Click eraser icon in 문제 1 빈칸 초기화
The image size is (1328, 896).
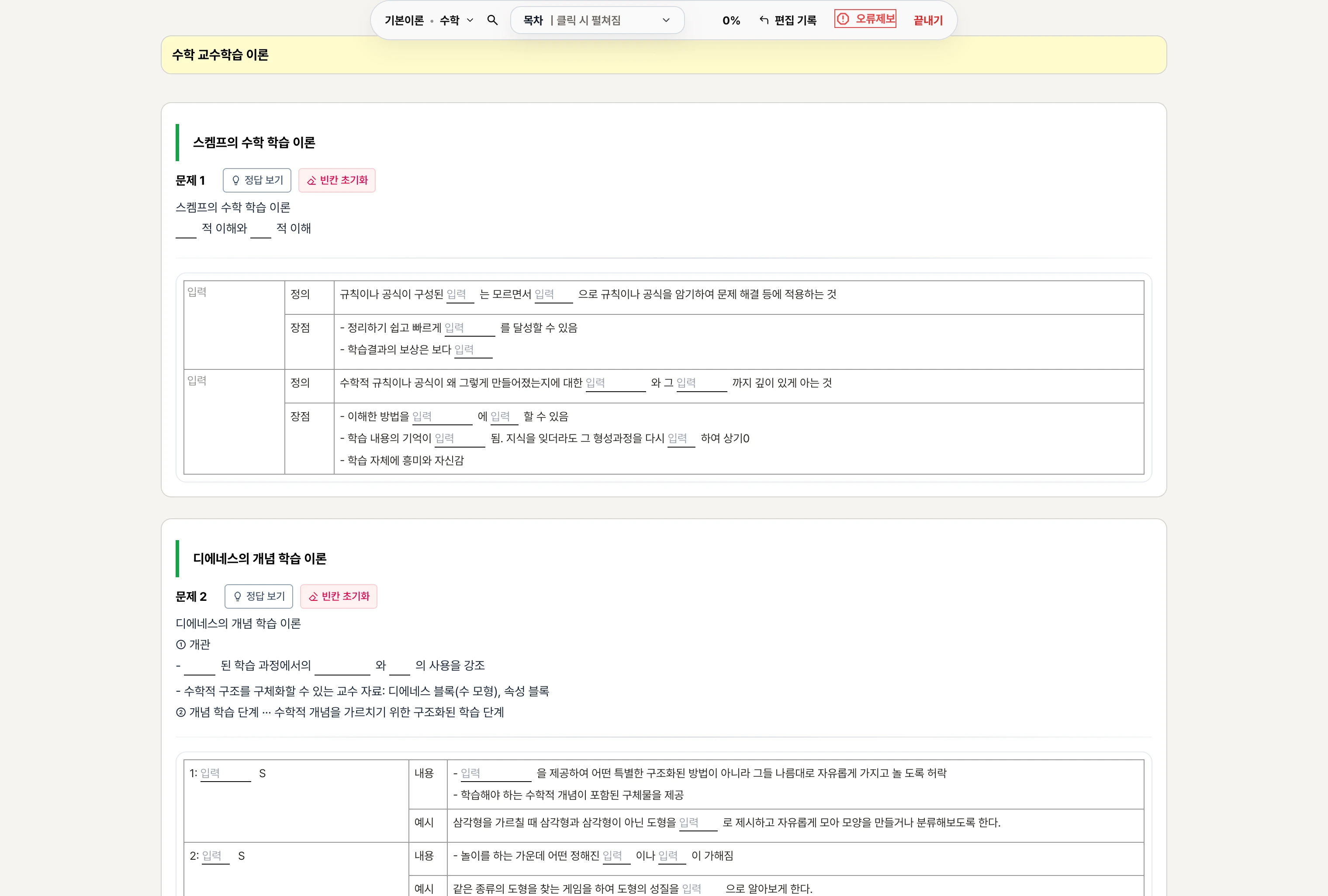pyautogui.click(x=311, y=180)
